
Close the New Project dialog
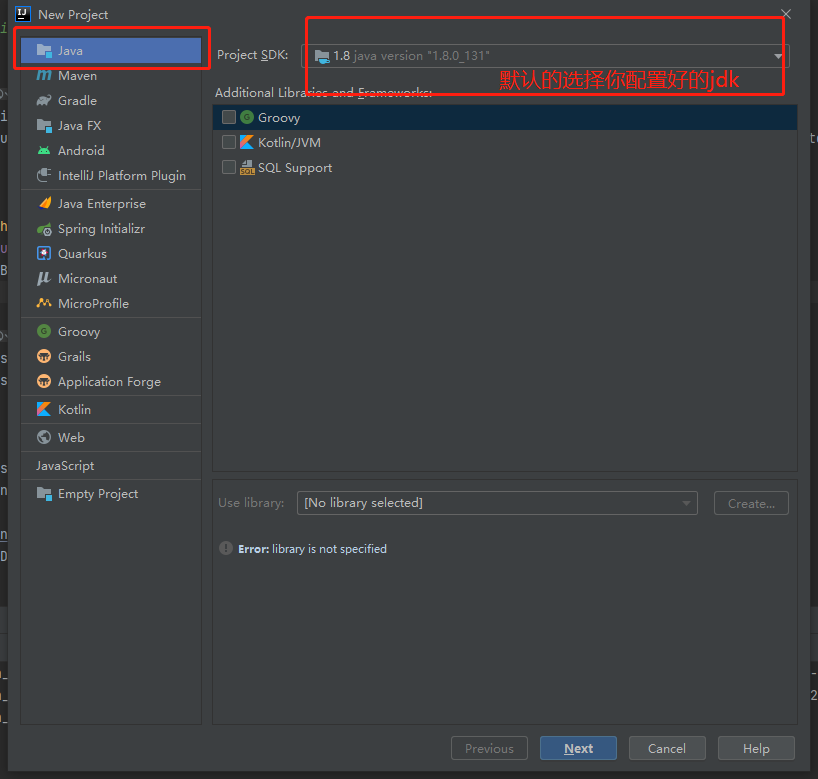786,14
